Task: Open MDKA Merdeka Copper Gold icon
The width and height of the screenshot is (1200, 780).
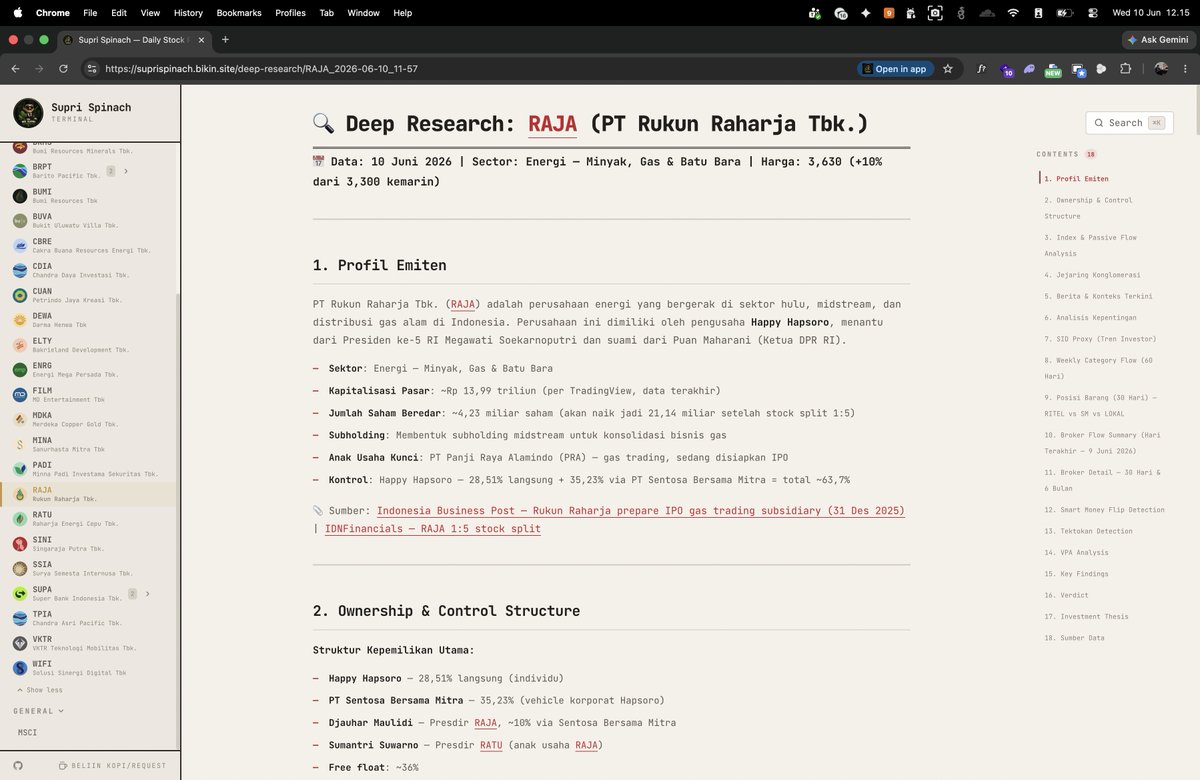Action: [x=20, y=420]
